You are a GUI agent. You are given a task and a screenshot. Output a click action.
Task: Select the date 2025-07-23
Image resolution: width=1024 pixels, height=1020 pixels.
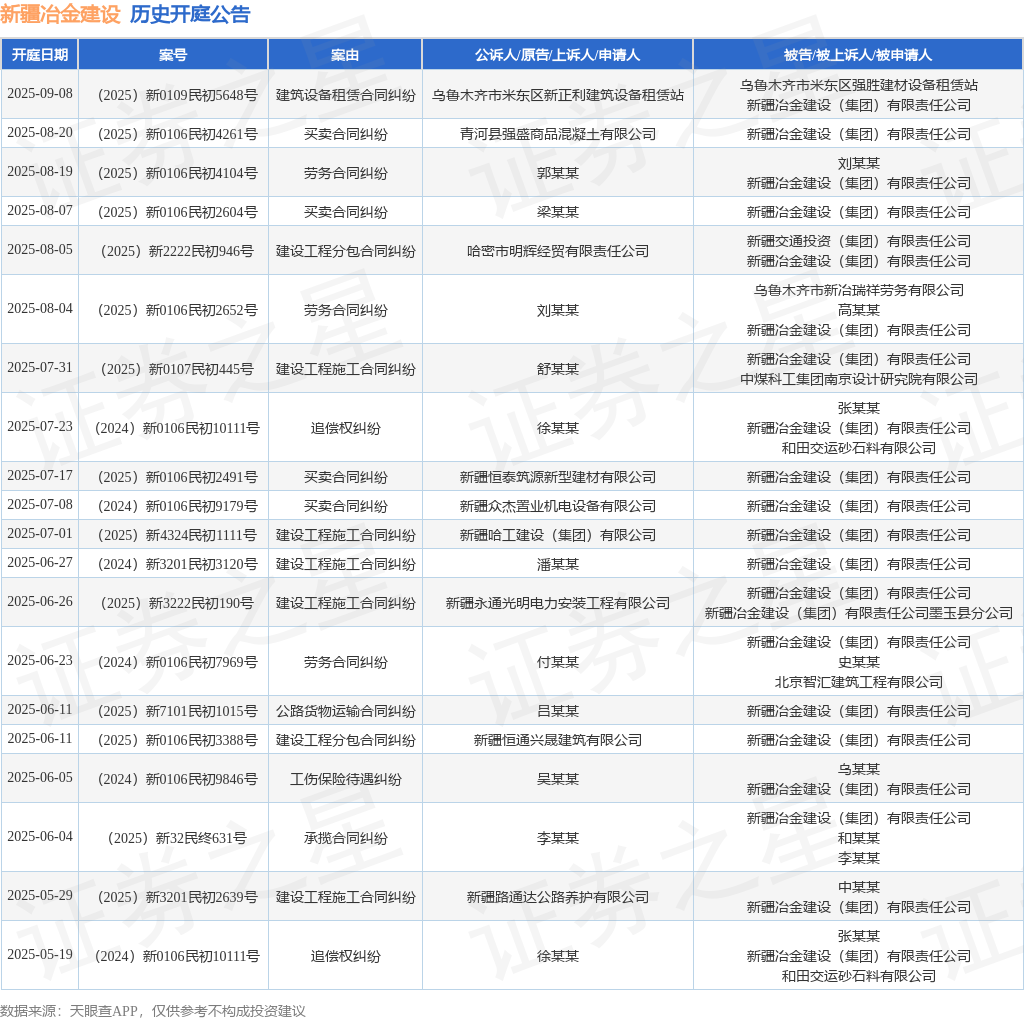point(40,426)
